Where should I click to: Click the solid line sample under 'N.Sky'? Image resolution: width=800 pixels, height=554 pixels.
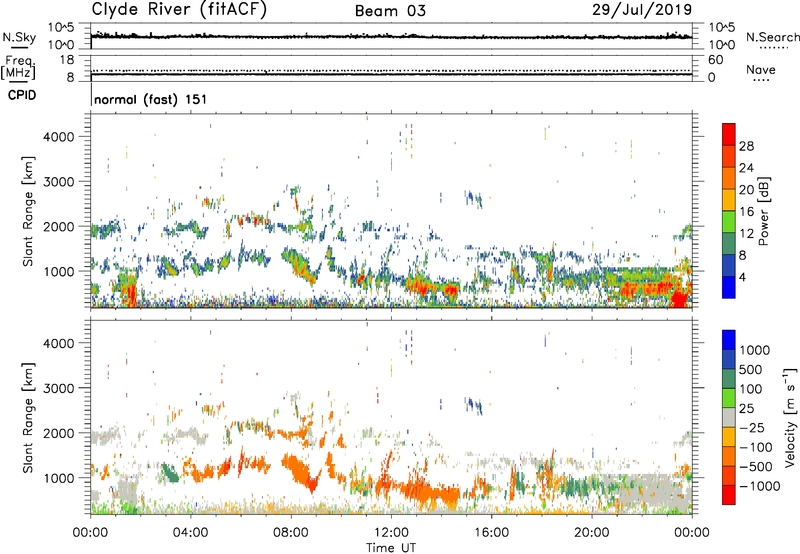(x=19, y=47)
